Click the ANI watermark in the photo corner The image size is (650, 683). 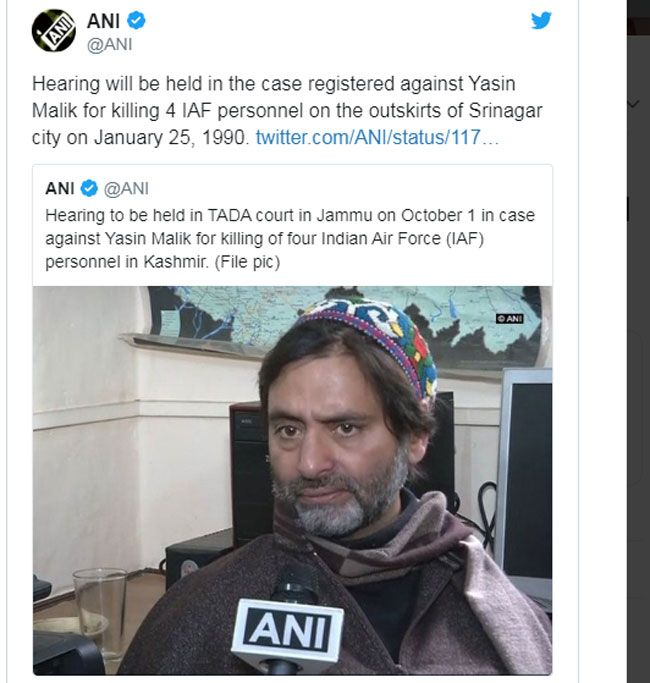pos(509,318)
